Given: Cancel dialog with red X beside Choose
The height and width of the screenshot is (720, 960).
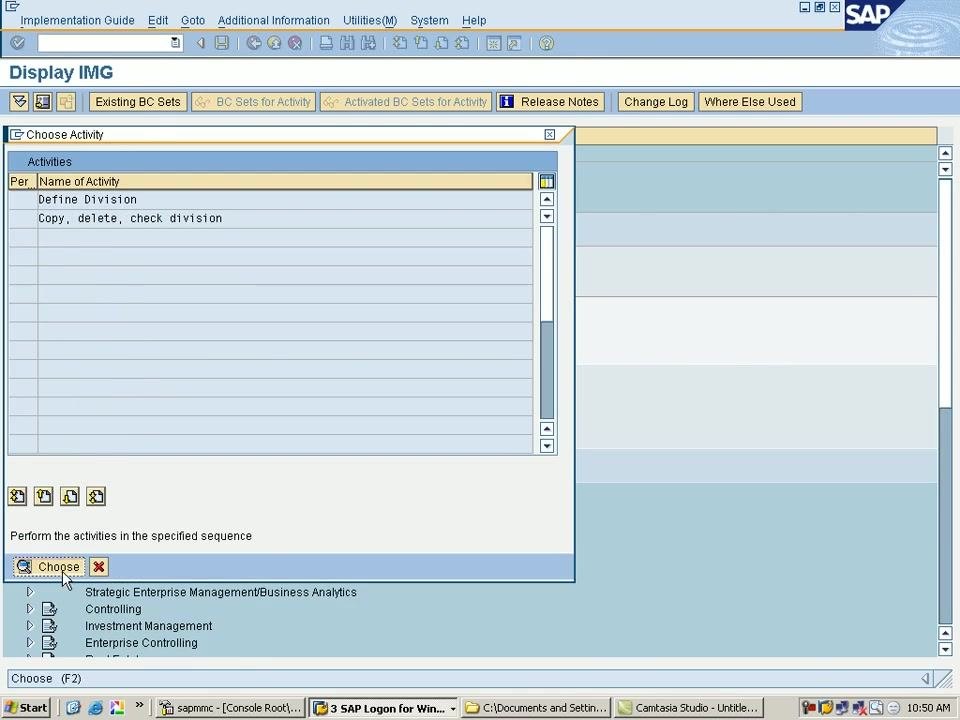Looking at the screenshot, I should (x=99, y=567).
